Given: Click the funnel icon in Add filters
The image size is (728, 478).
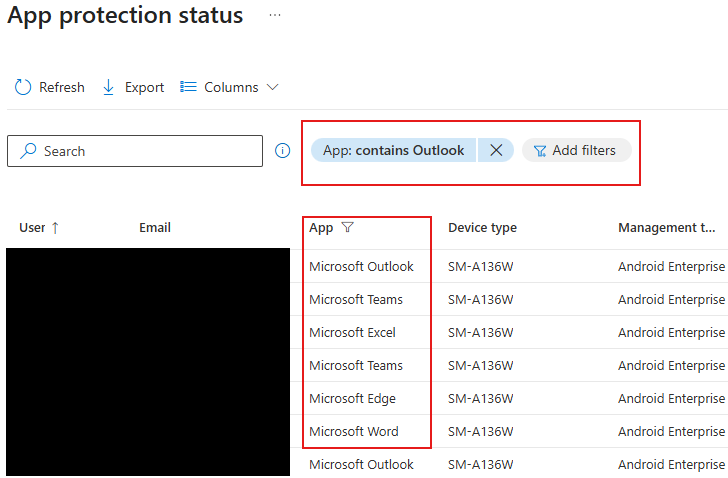Looking at the screenshot, I should pos(540,151).
